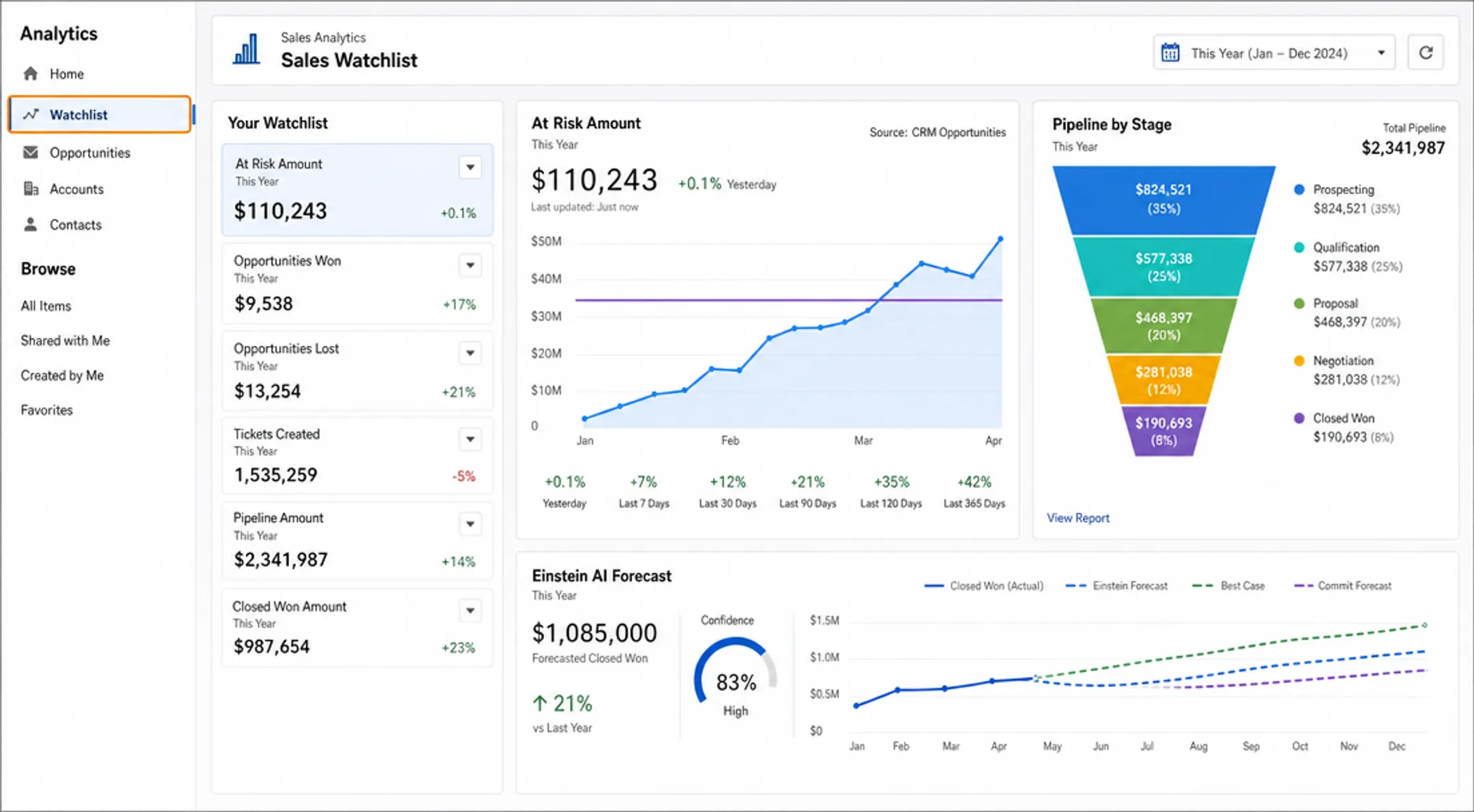Image resolution: width=1474 pixels, height=812 pixels.
Task: Open the Opportunities Lost card dropdown
Action: point(470,353)
